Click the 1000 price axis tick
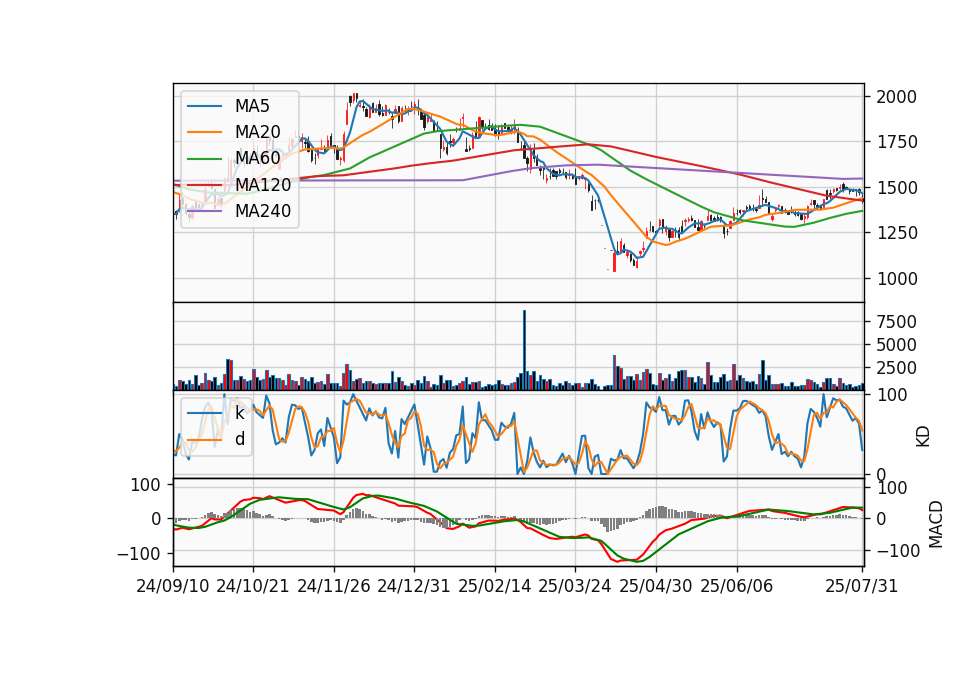 tap(896, 279)
